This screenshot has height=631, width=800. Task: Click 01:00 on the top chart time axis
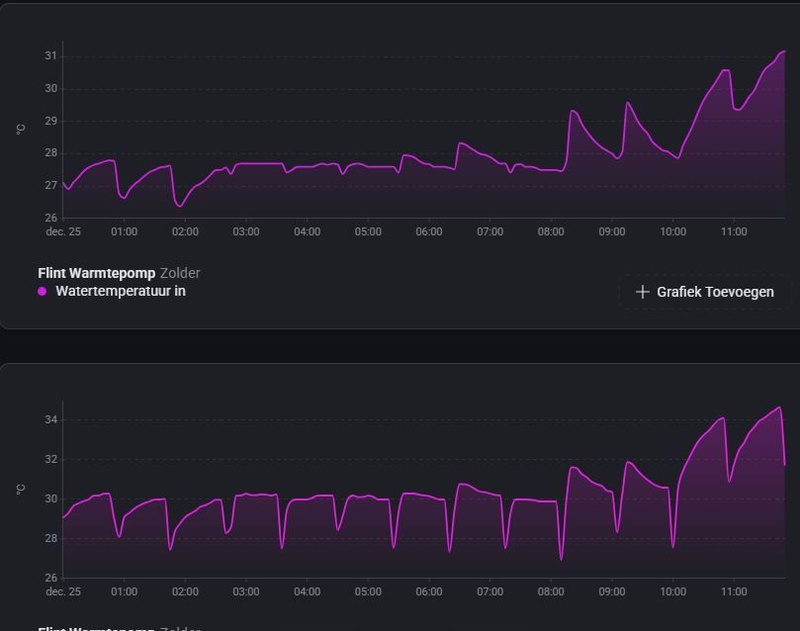point(124,232)
